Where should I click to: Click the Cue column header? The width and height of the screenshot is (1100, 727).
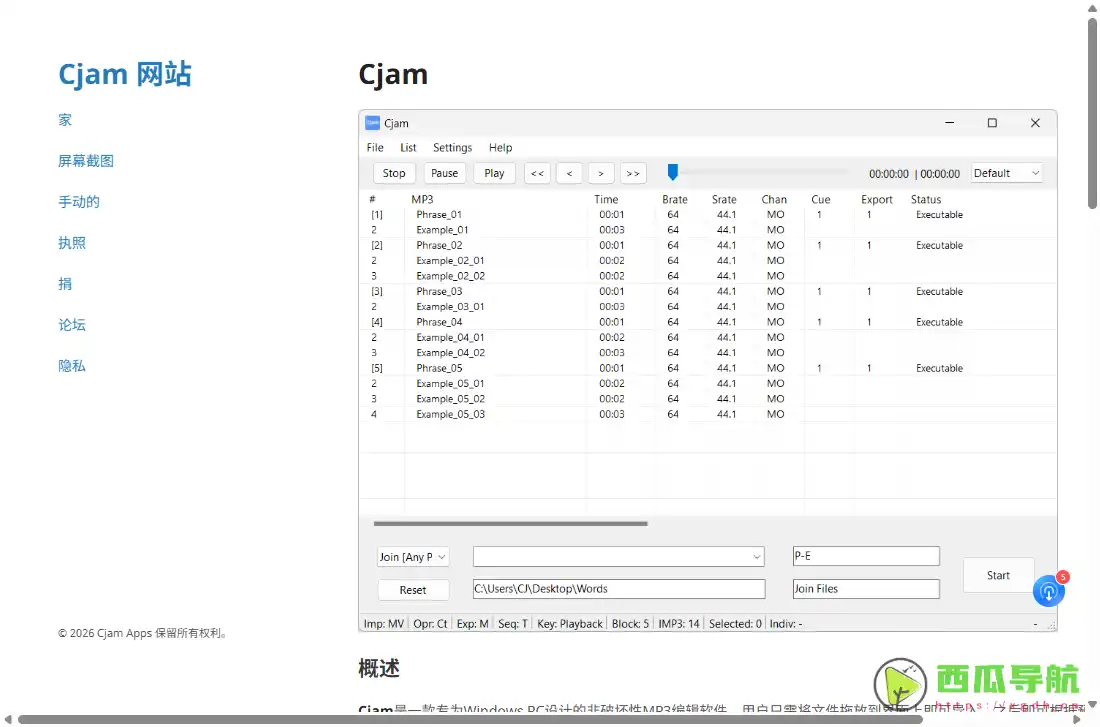pos(821,199)
